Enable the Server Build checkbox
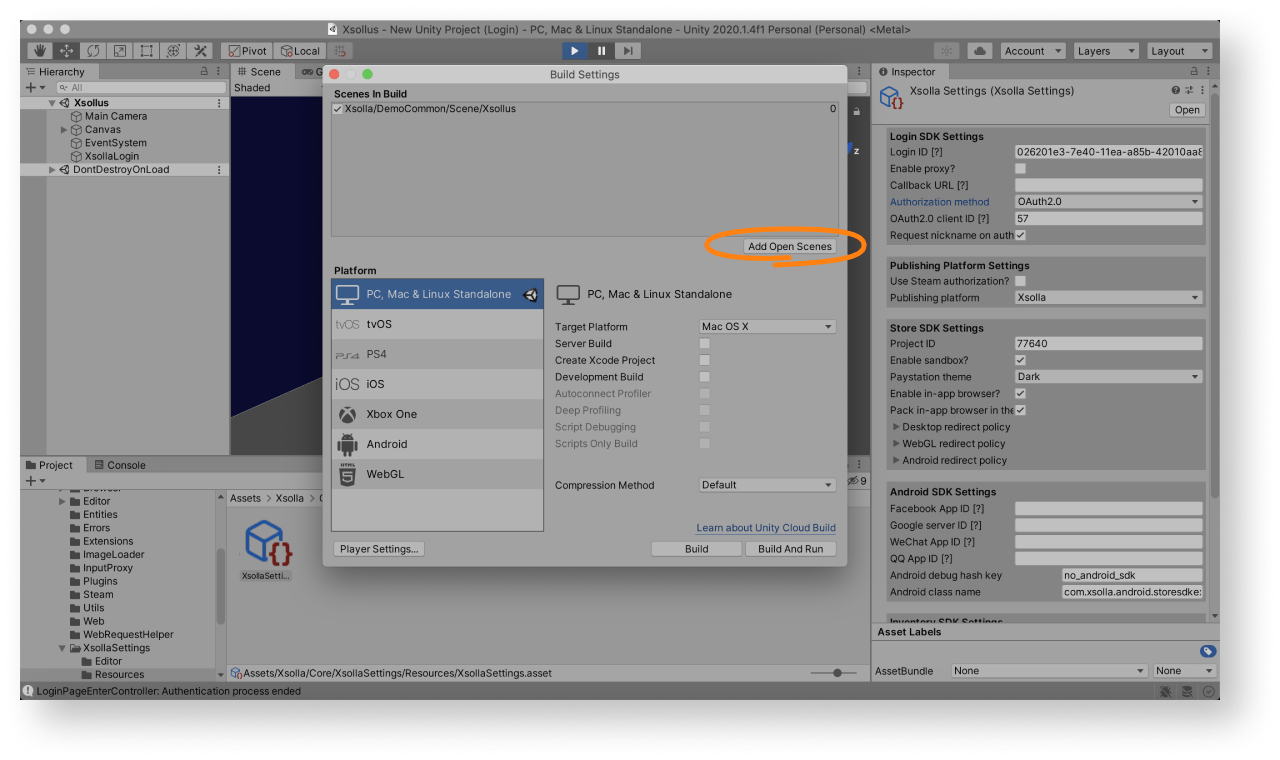The width and height of the screenshot is (1280, 760). coord(705,344)
